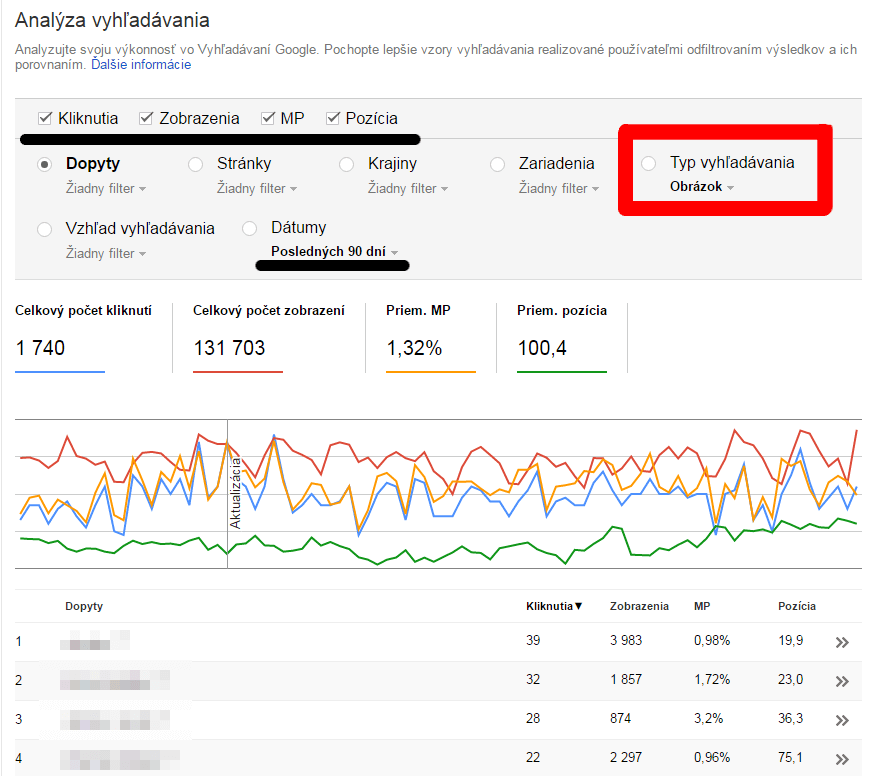This screenshot has width=872, height=776.
Task: Select the Vzhľad vyhľadávania radio button
Action: point(44,229)
